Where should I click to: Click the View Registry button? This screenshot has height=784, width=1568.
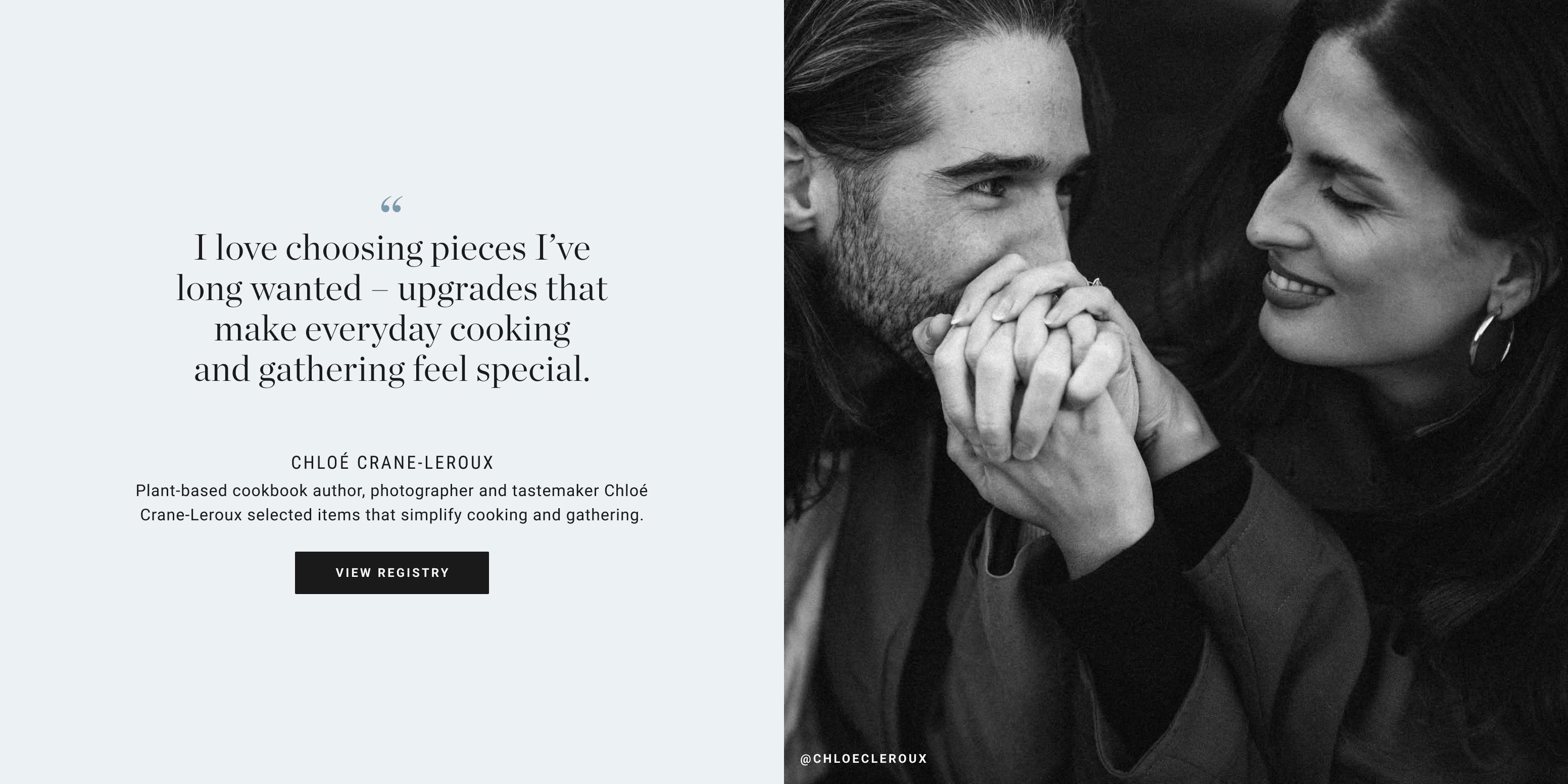click(391, 573)
